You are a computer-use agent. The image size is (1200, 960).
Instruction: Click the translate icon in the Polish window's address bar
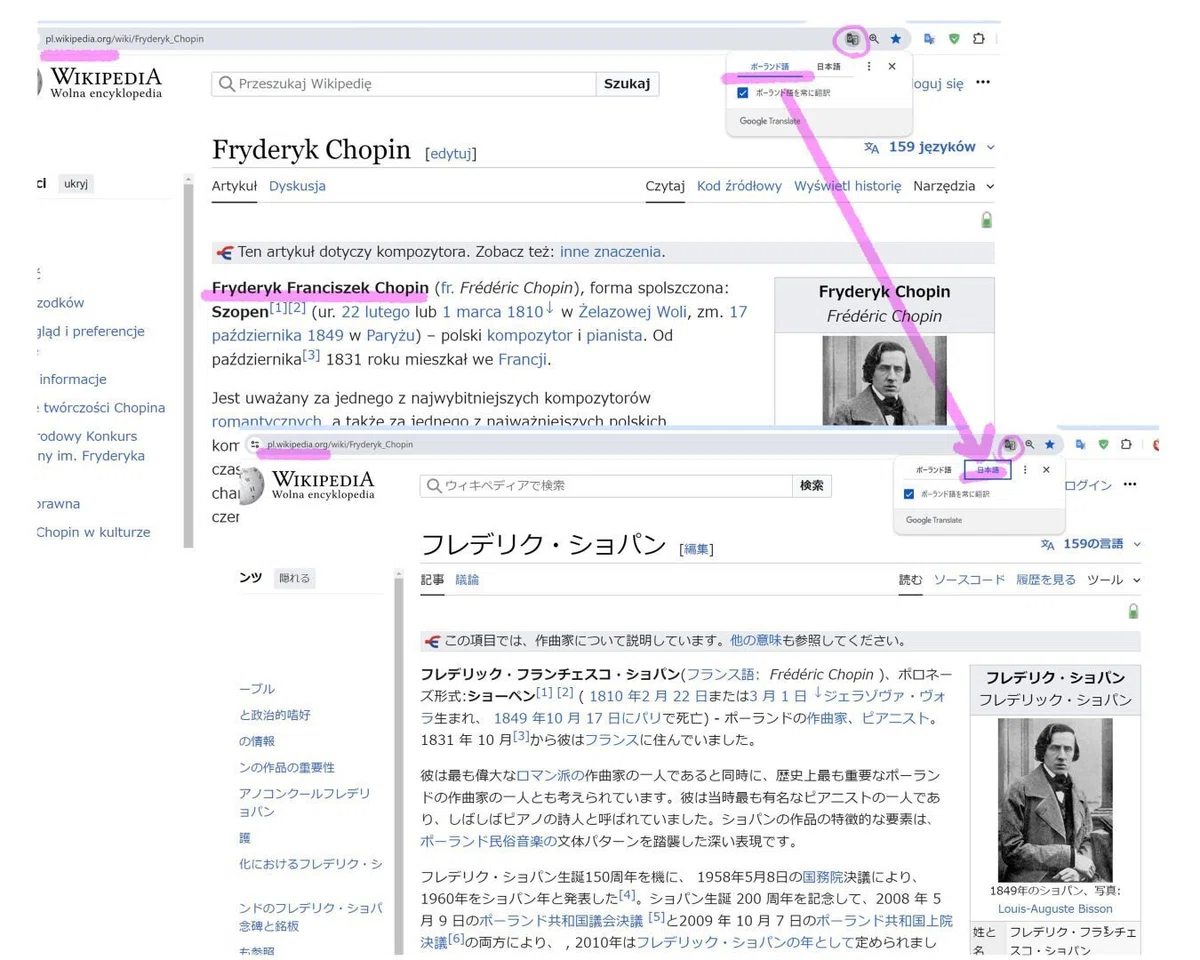click(x=852, y=39)
